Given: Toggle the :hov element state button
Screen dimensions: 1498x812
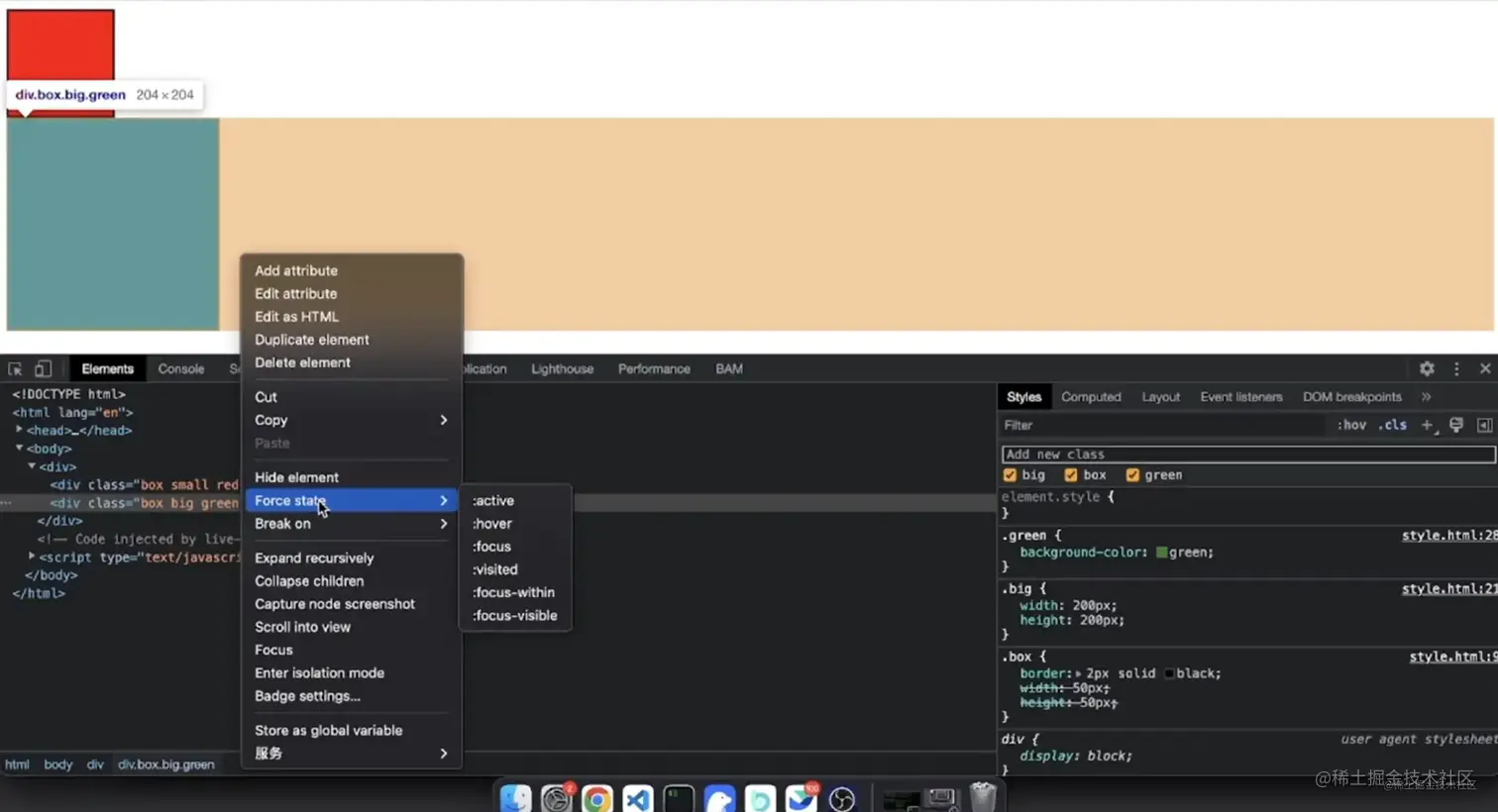Looking at the screenshot, I should coord(1351,425).
